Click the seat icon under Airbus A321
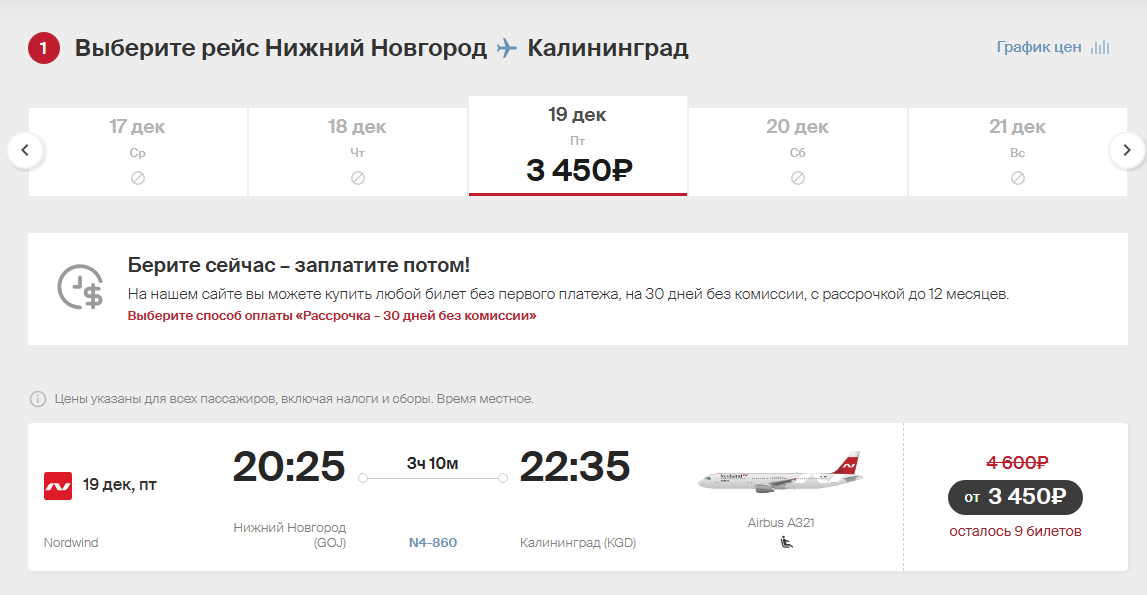Screen dimensions: 1147x595 (x=786, y=542)
